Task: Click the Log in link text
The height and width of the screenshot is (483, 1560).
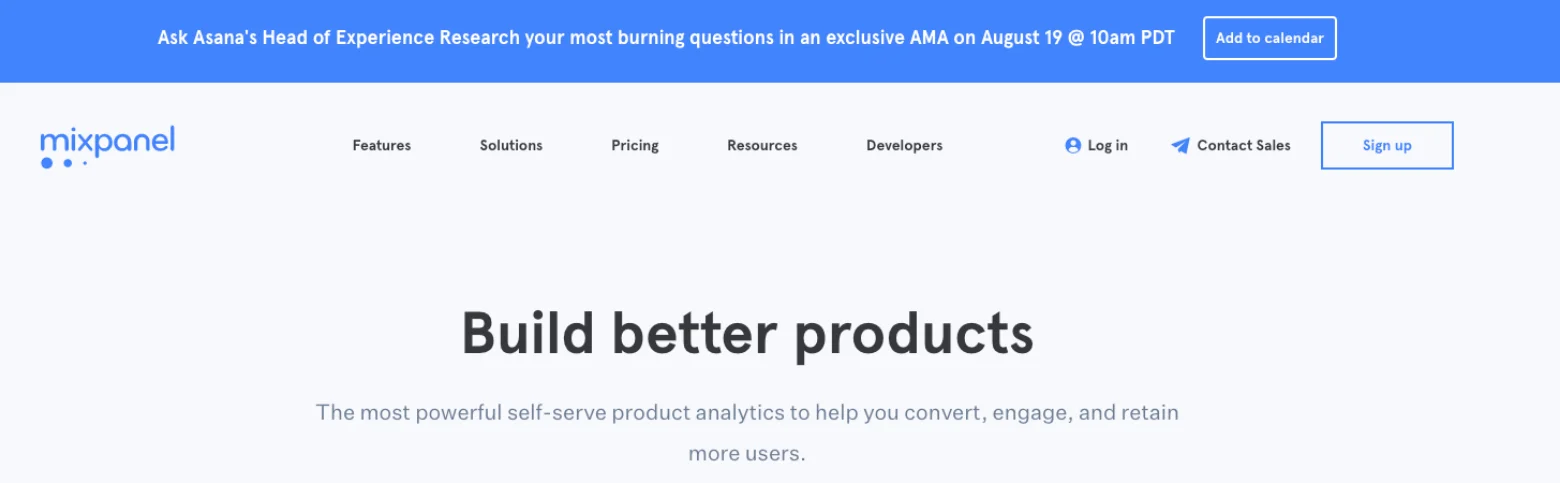Action: click(1107, 146)
